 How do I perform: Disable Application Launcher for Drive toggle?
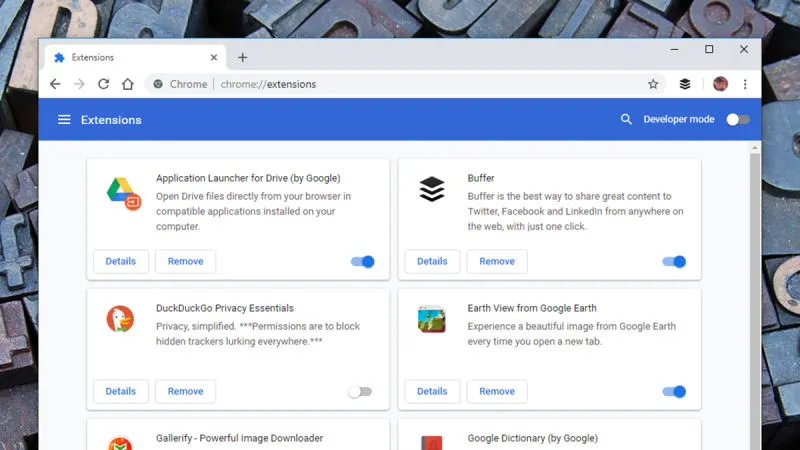362,262
